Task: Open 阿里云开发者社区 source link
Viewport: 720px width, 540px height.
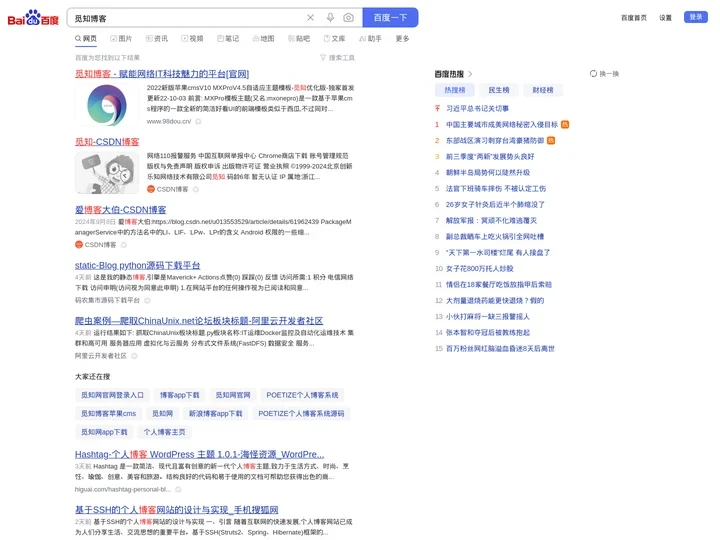Action: tap(101, 356)
